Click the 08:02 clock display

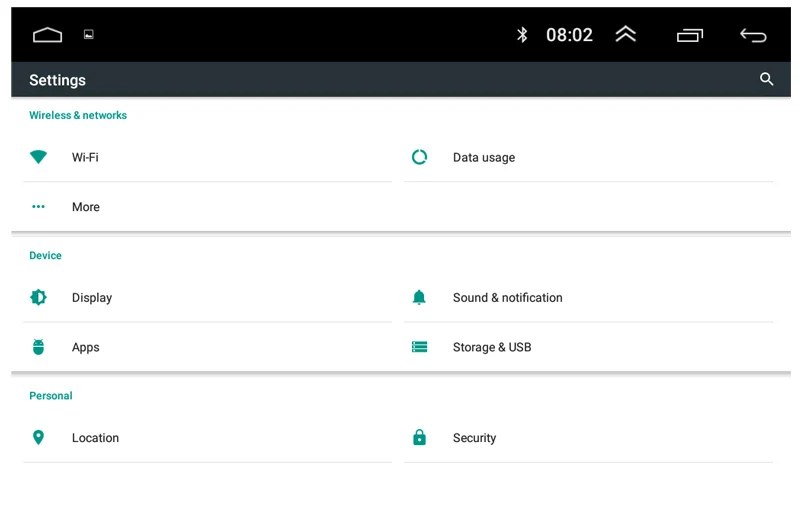click(569, 35)
